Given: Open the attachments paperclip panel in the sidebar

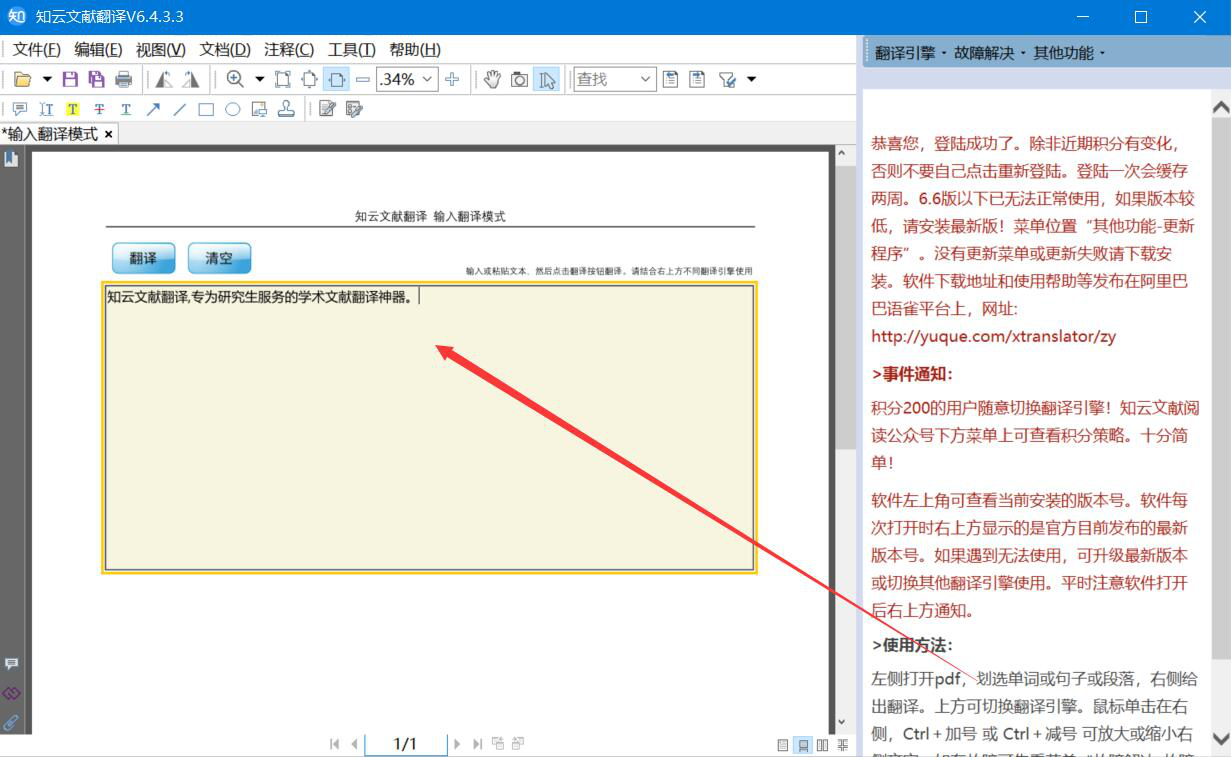Looking at the screenshot, I should click(11, 721).
